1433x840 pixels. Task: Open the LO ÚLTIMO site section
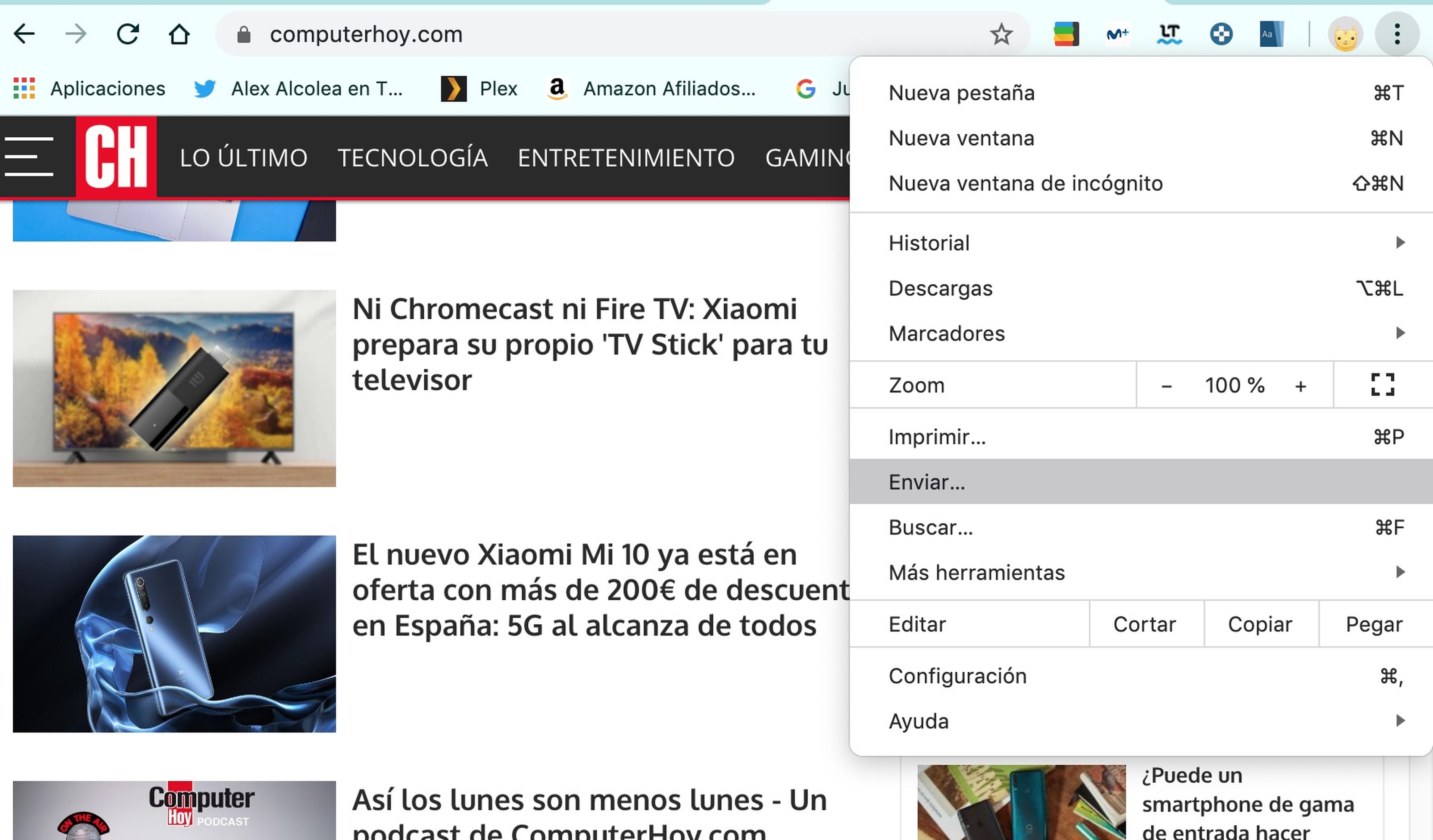click(243, 157)
